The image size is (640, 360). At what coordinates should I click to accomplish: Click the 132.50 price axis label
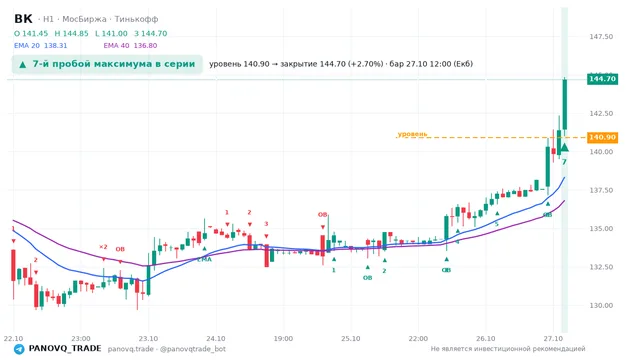(601, 267)
